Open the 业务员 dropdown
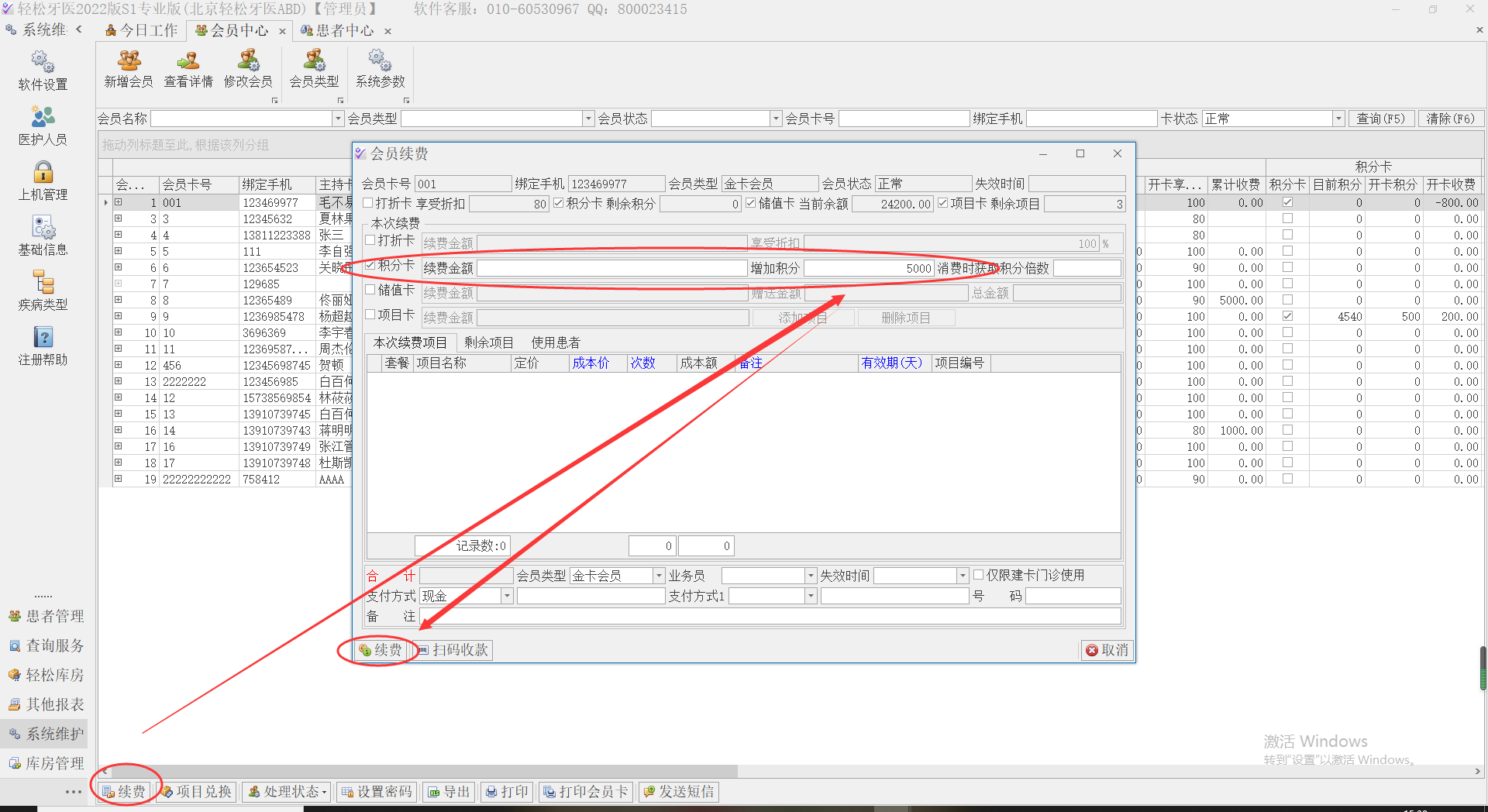This screenshot has height=812, width=1488. click(811, 576)
